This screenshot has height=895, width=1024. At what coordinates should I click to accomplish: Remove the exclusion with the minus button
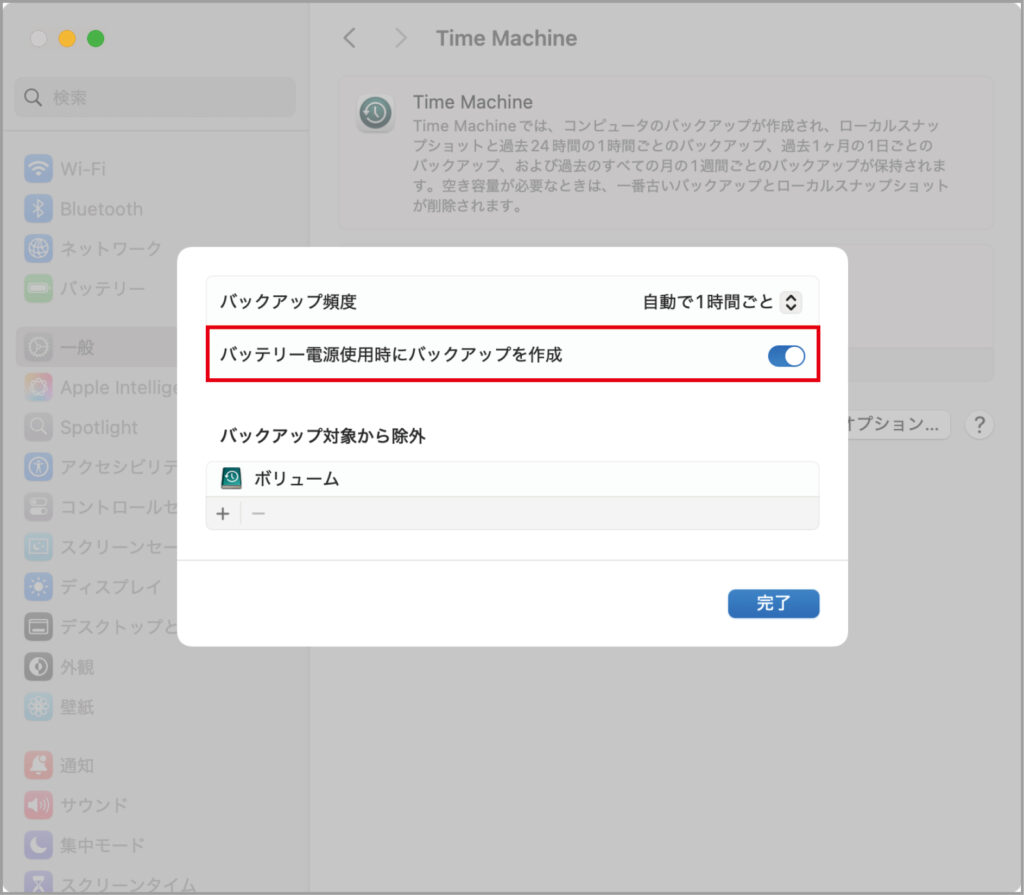click(259, 513)
